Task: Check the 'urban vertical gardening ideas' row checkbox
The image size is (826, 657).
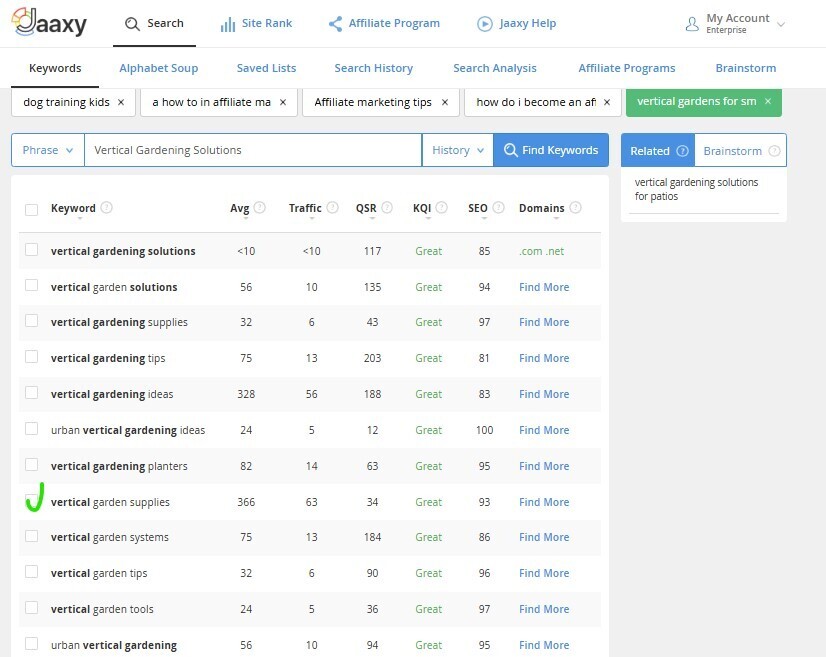Action: click(32, 428)
